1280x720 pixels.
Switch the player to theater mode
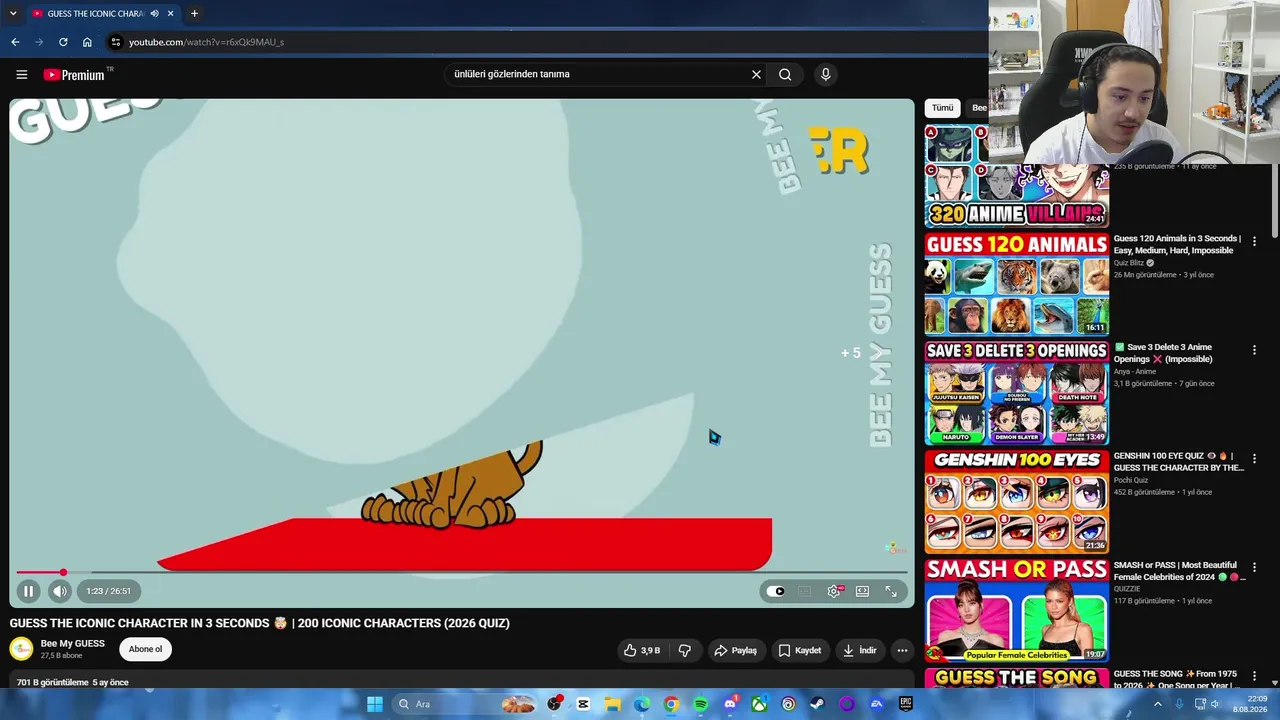coord(862,591)
